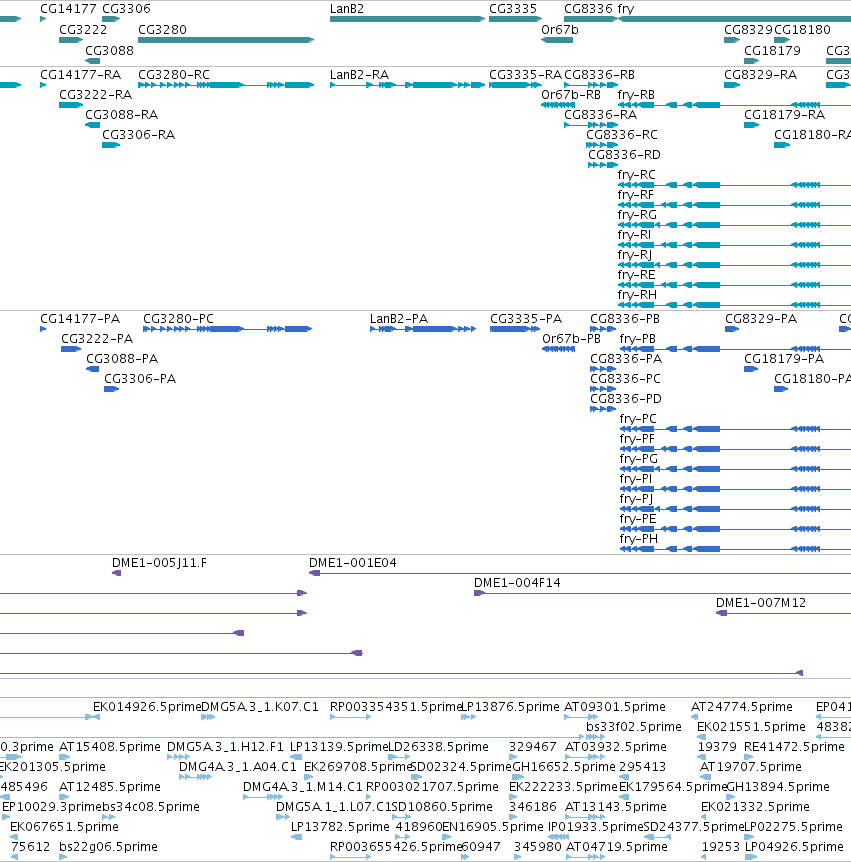
Task: Click the CG3222 gene label
Action: 83,30
